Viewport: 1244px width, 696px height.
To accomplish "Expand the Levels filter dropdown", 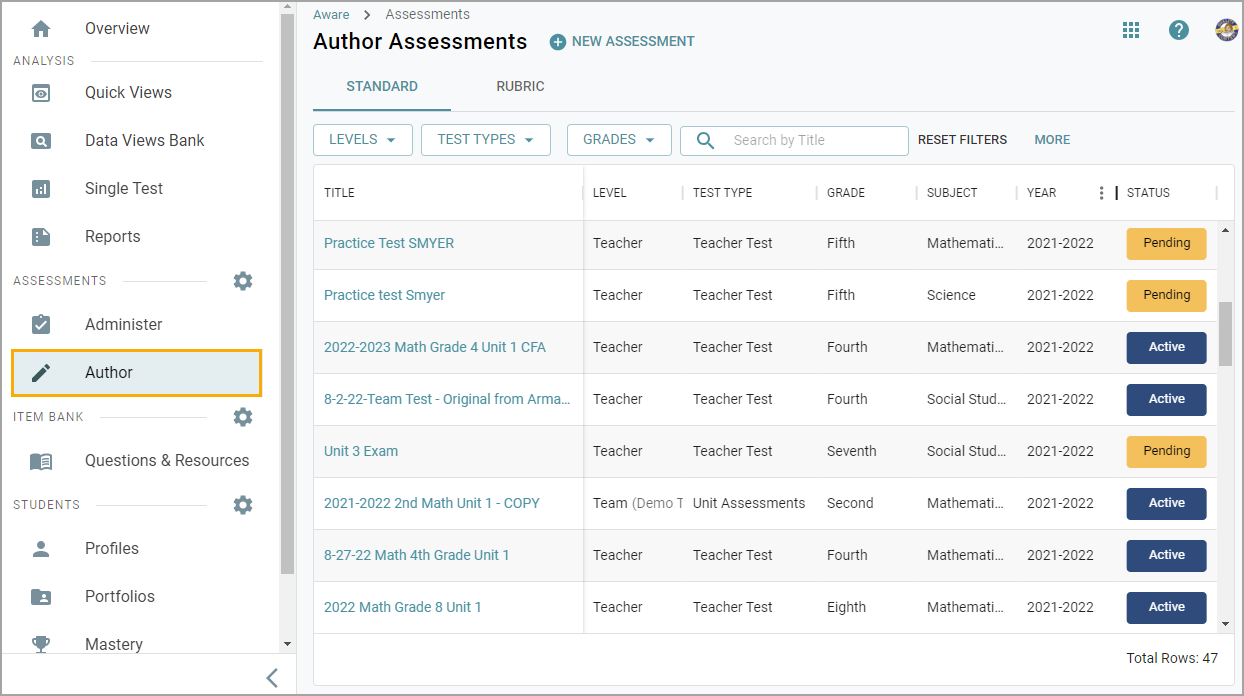I will [362, 140].
